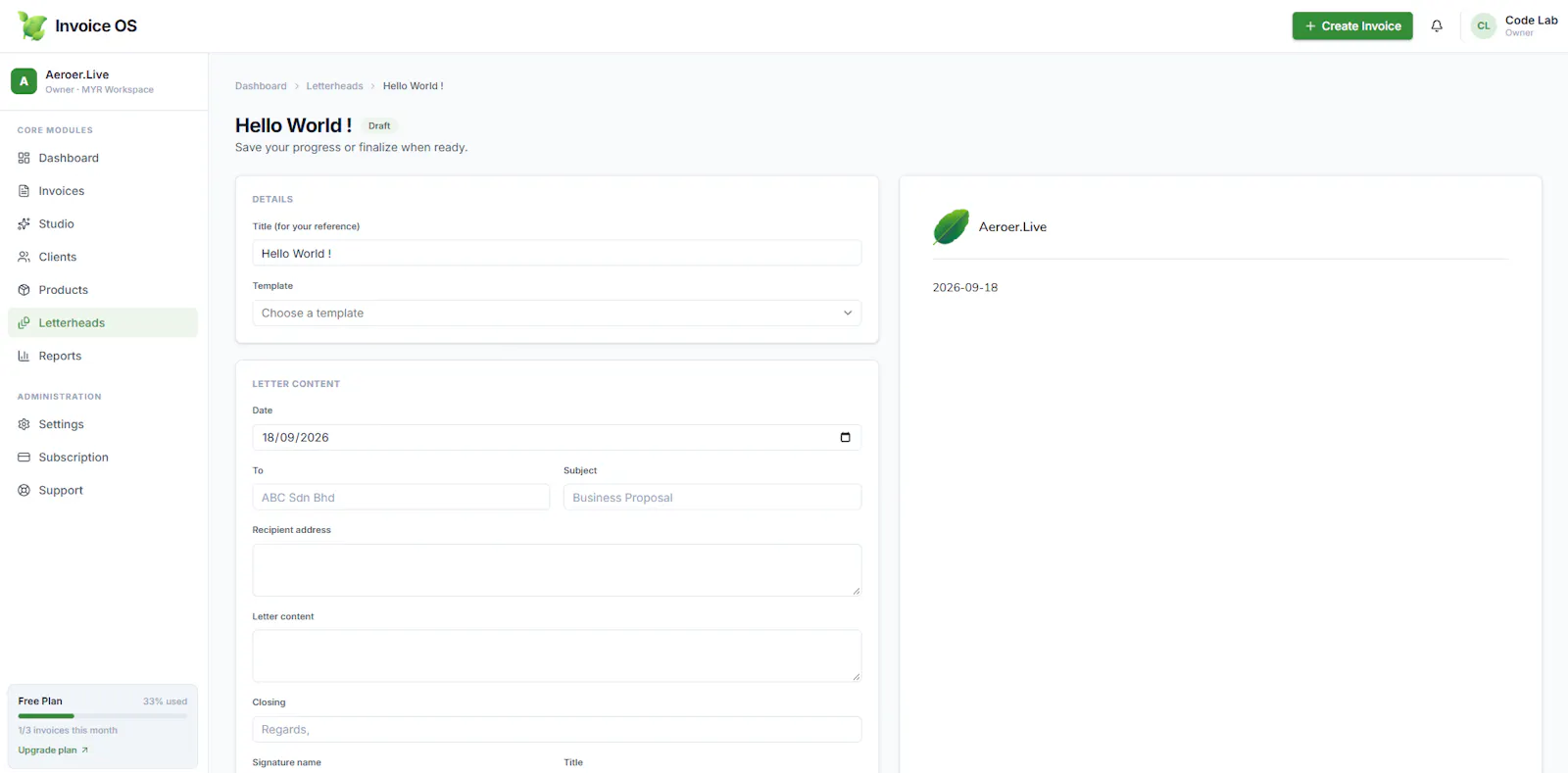
Task: Click the Closing field with Regards
Action: click(x=557, y=730)
